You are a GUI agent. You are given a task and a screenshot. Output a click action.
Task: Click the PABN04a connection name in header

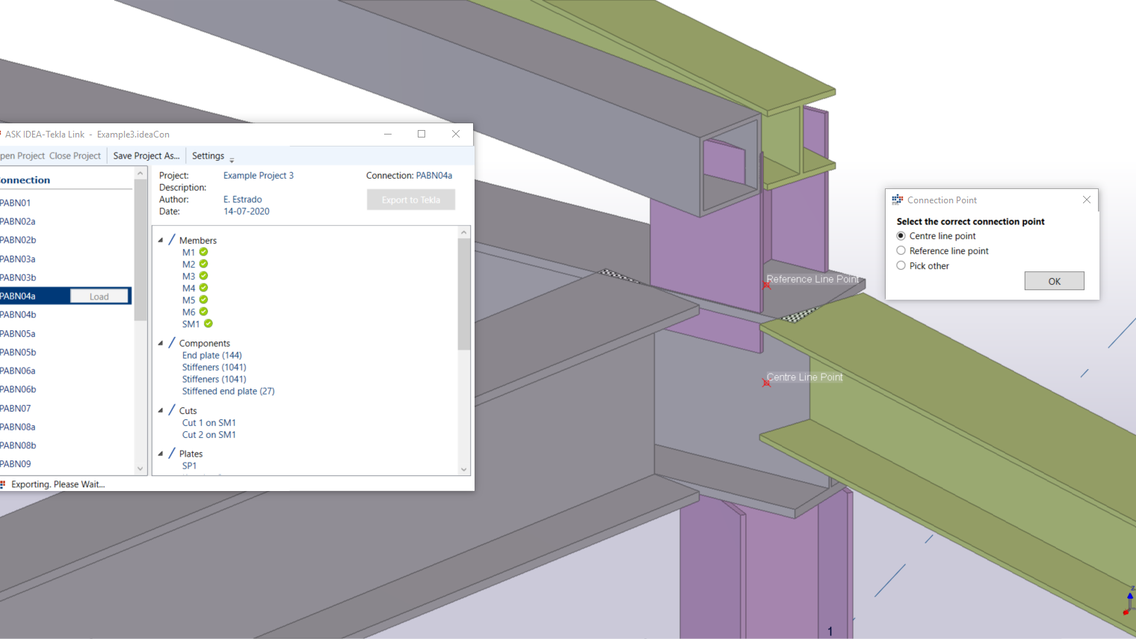(x=434, y=175)
